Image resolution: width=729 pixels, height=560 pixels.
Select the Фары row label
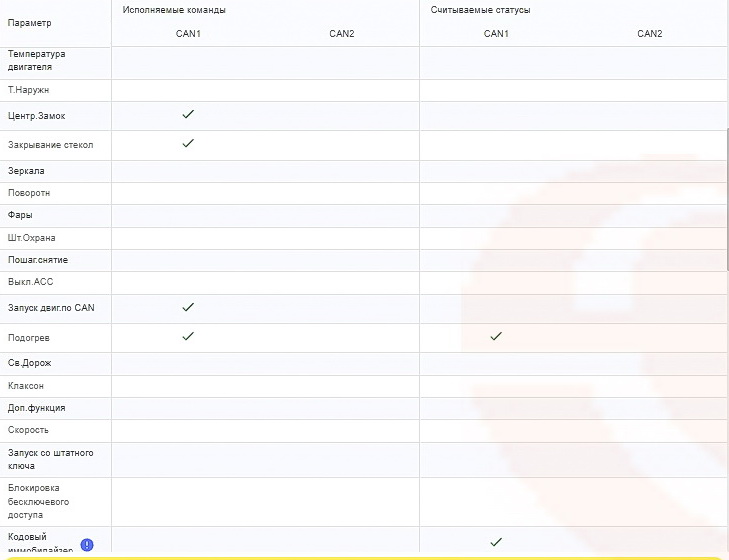click(x=20, y=215)
